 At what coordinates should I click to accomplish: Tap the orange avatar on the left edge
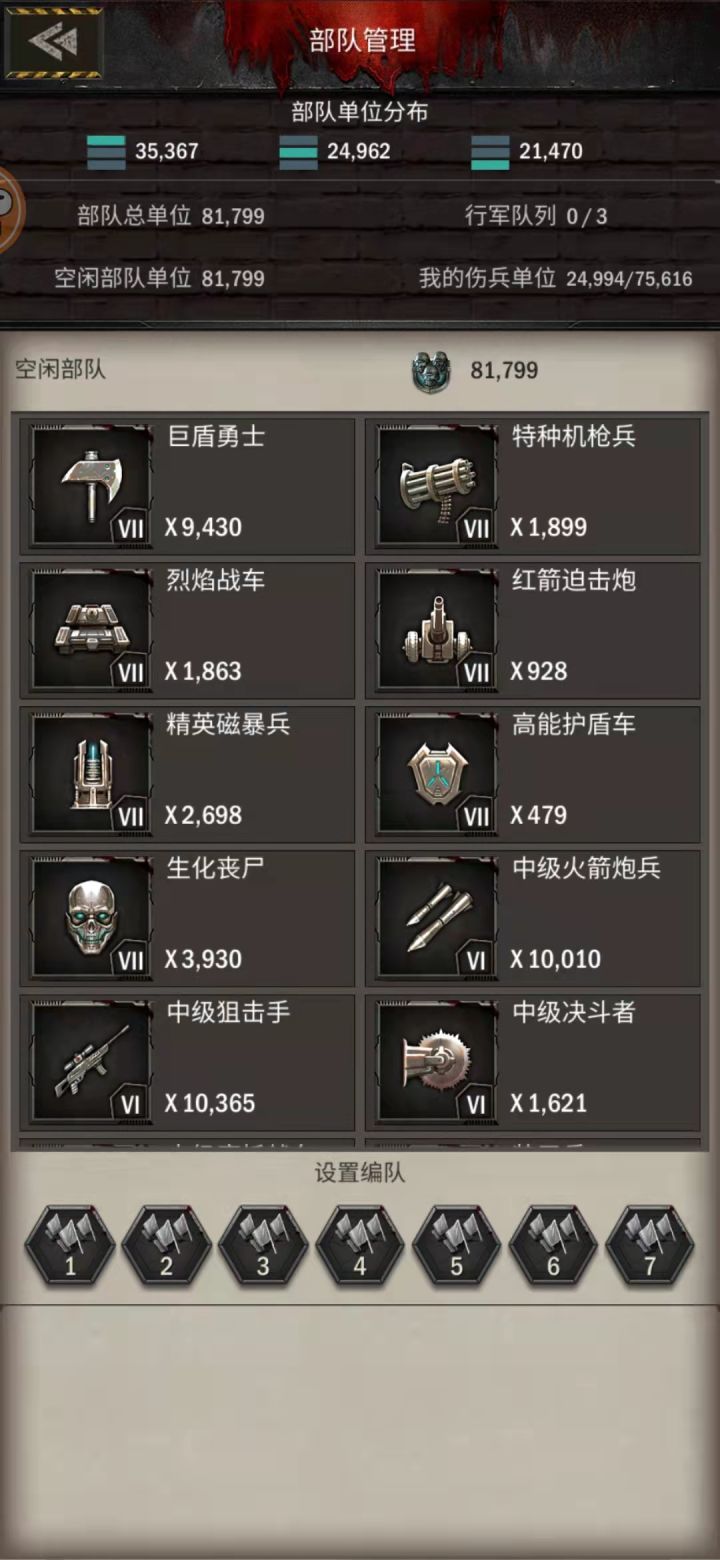[x=10, y=210]
